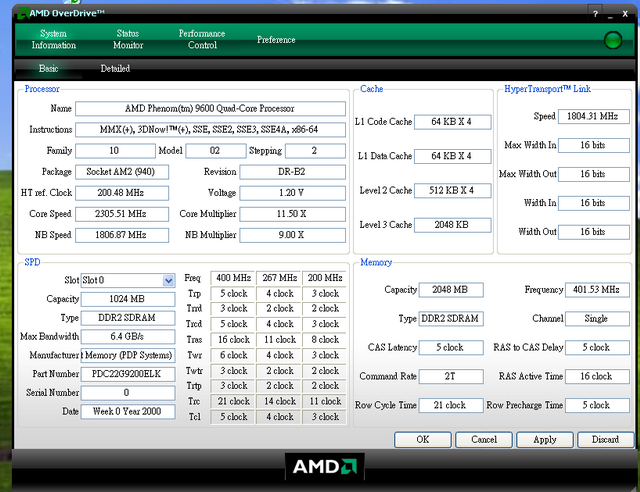The height and width of the screenshot is (492, 640).
Task: Click the Max Width In value
Action: pyautogui.click(x=593, y=145)
